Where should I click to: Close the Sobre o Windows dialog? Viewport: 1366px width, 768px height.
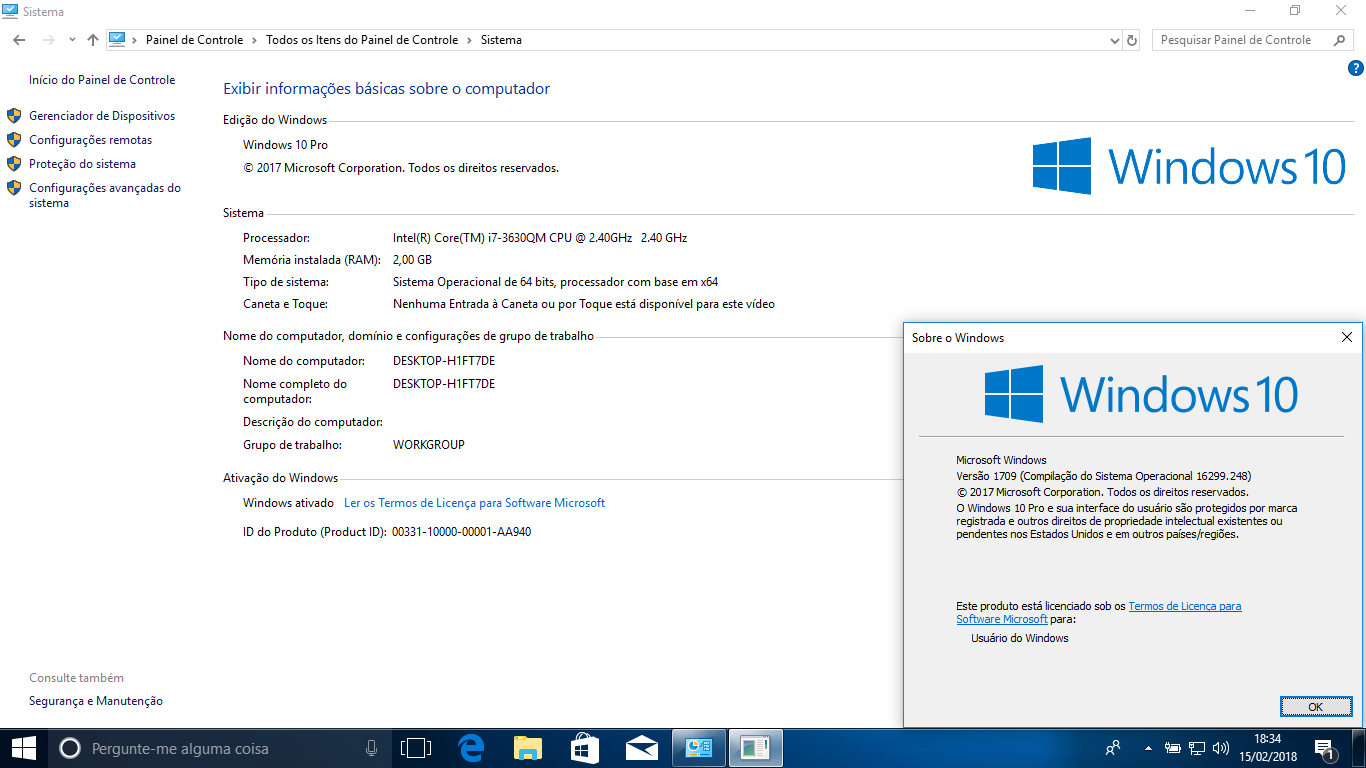coord(1346,338)
